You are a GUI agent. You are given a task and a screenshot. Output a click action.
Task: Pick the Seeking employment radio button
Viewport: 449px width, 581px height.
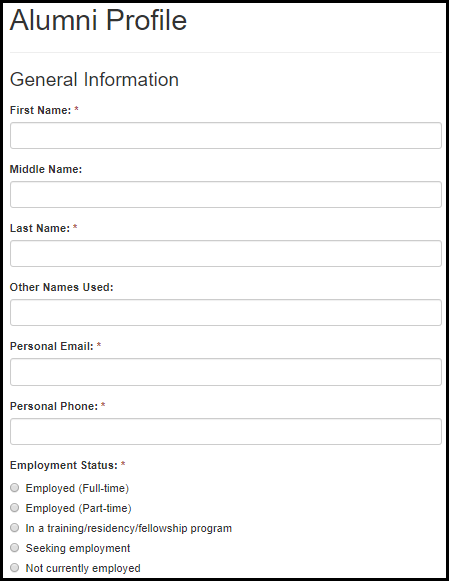14,547
